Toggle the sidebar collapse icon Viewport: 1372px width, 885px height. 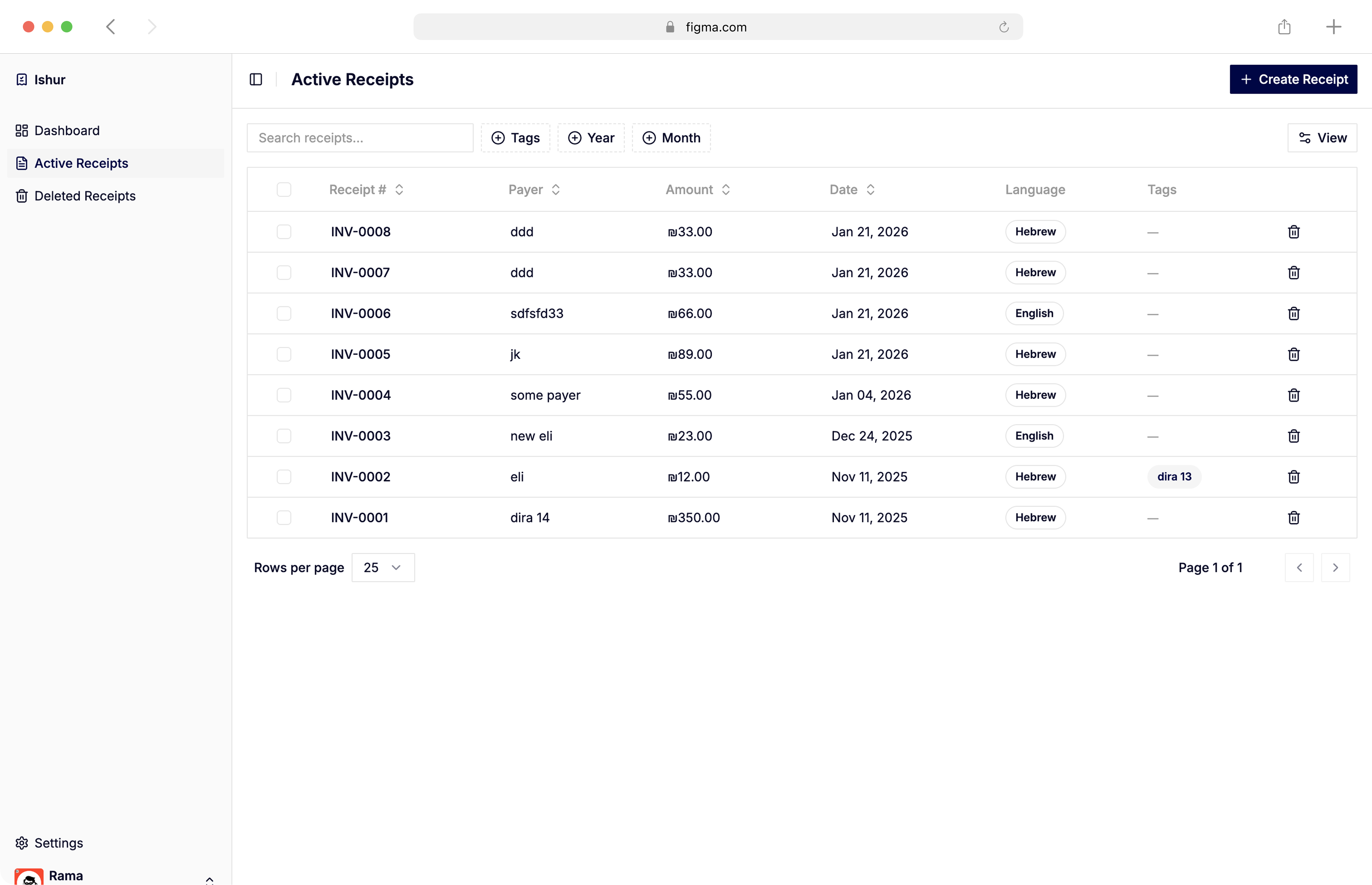255,79
